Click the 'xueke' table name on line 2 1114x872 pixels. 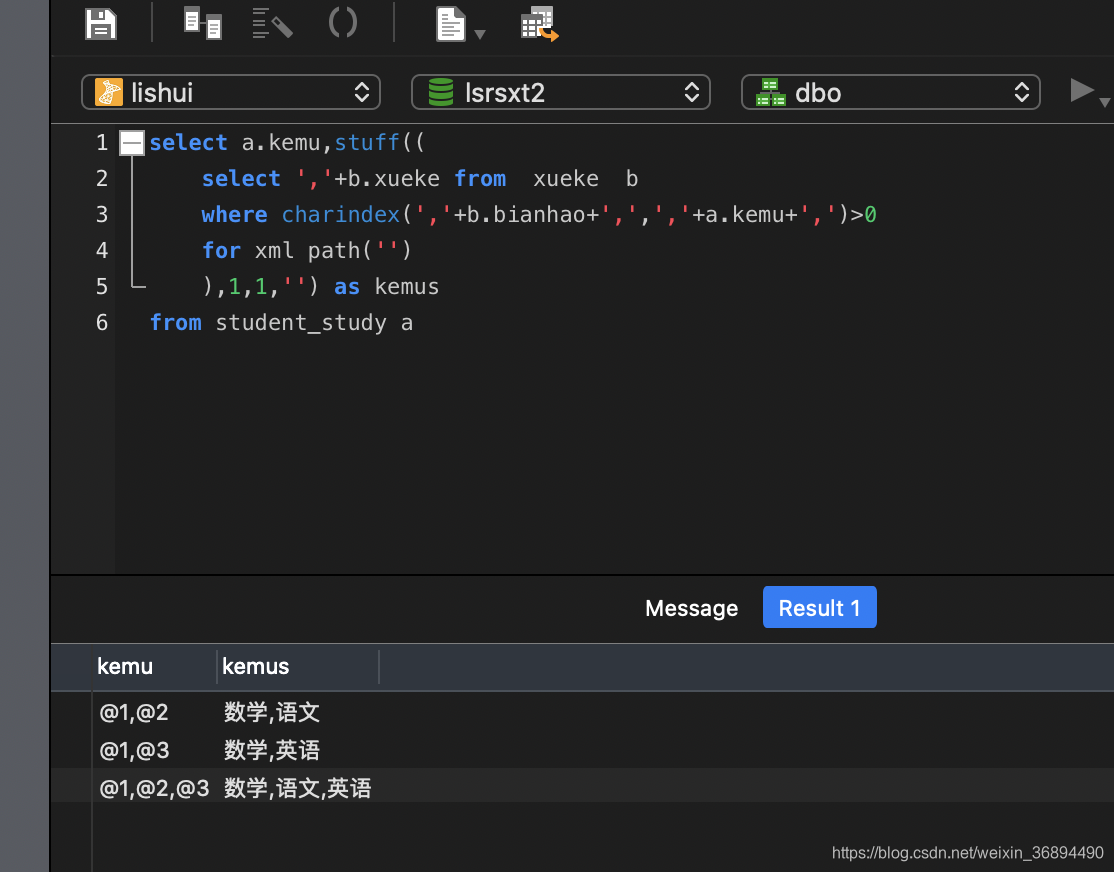point(566,178)
